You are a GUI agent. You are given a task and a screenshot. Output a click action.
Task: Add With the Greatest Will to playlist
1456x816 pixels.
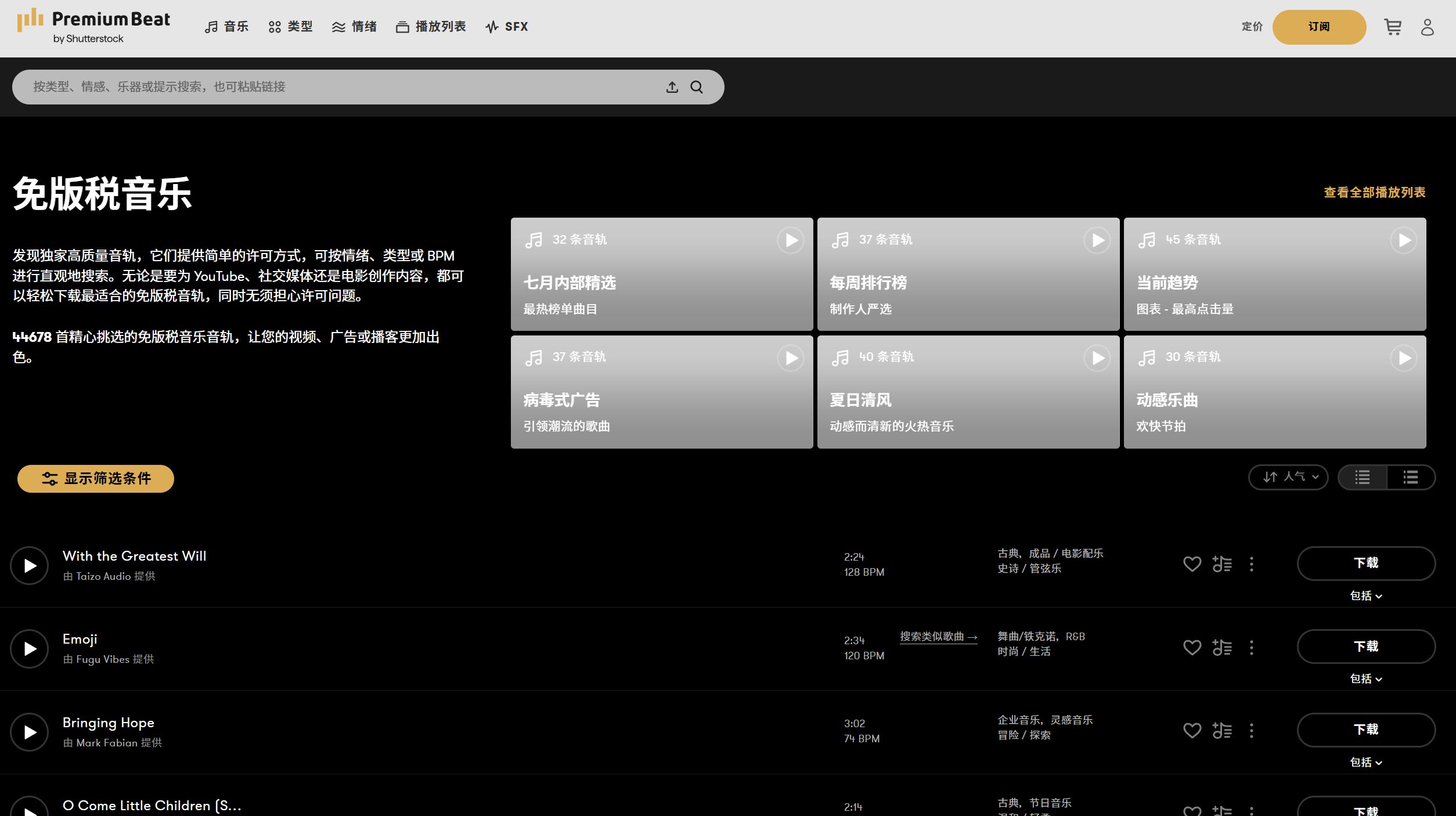1222,564
